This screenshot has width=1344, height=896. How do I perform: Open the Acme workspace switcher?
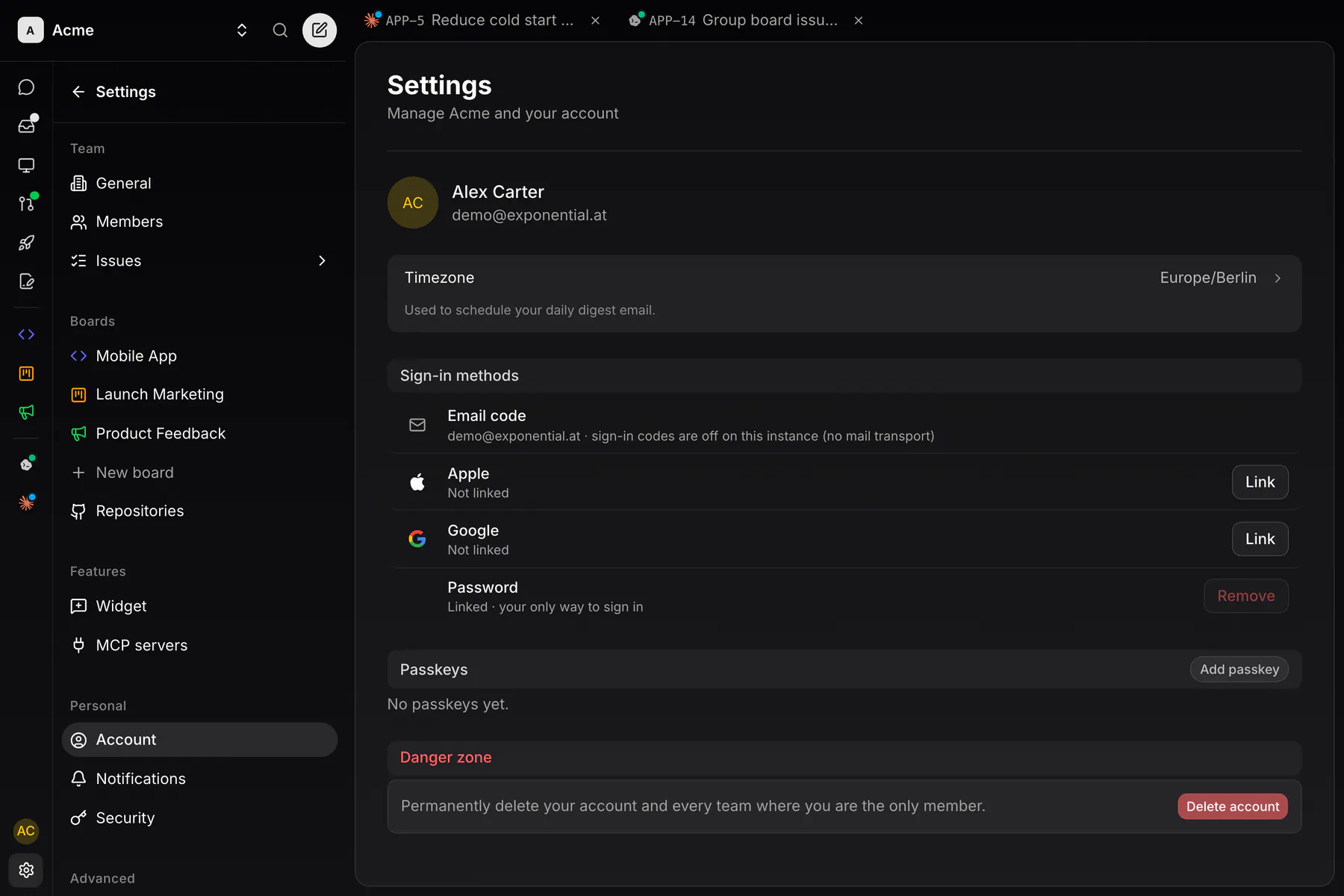click(x=133, y=30)
